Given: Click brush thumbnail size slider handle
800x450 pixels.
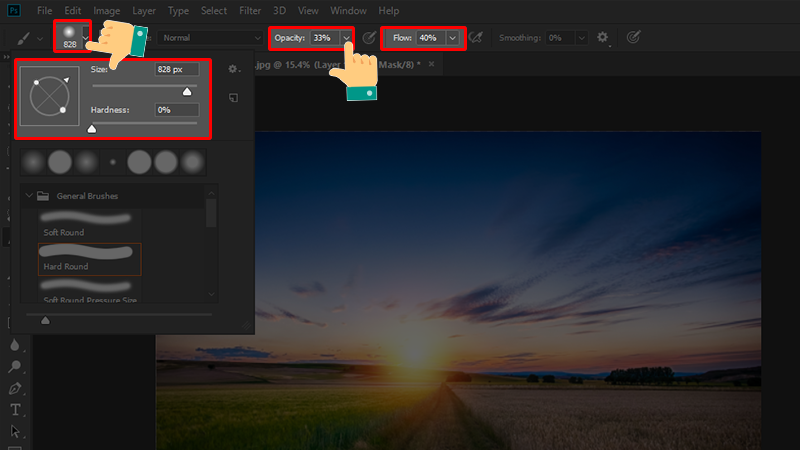Looking at the screenshot, I should [45, 320].
